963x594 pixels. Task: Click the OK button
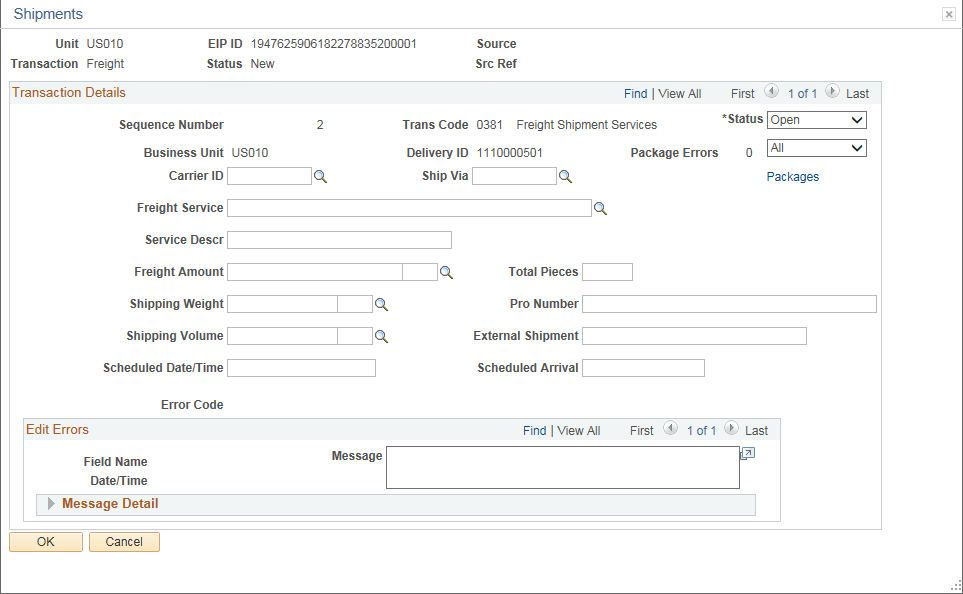pos(45,541)
